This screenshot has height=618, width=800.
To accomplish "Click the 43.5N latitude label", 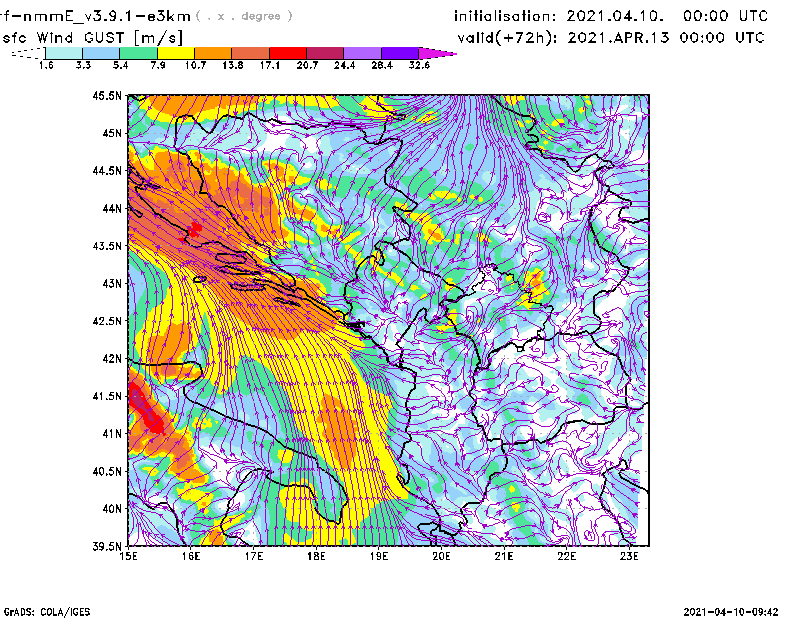I will pyautogui.click(x=107, y=246).
